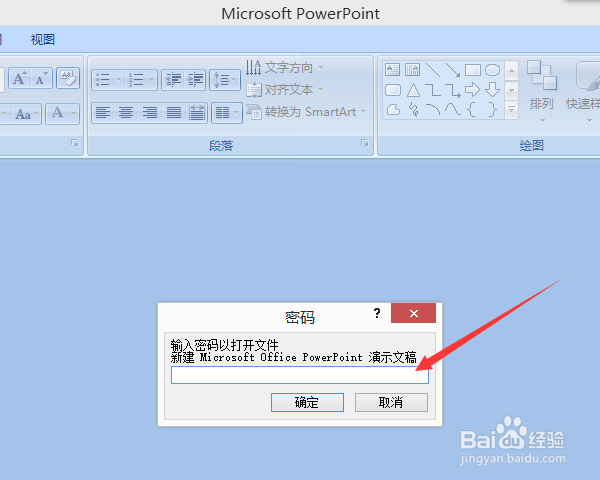Select the vertical Text Box shape
This screenshot has height=480, width=600.
tap(412, 70)
